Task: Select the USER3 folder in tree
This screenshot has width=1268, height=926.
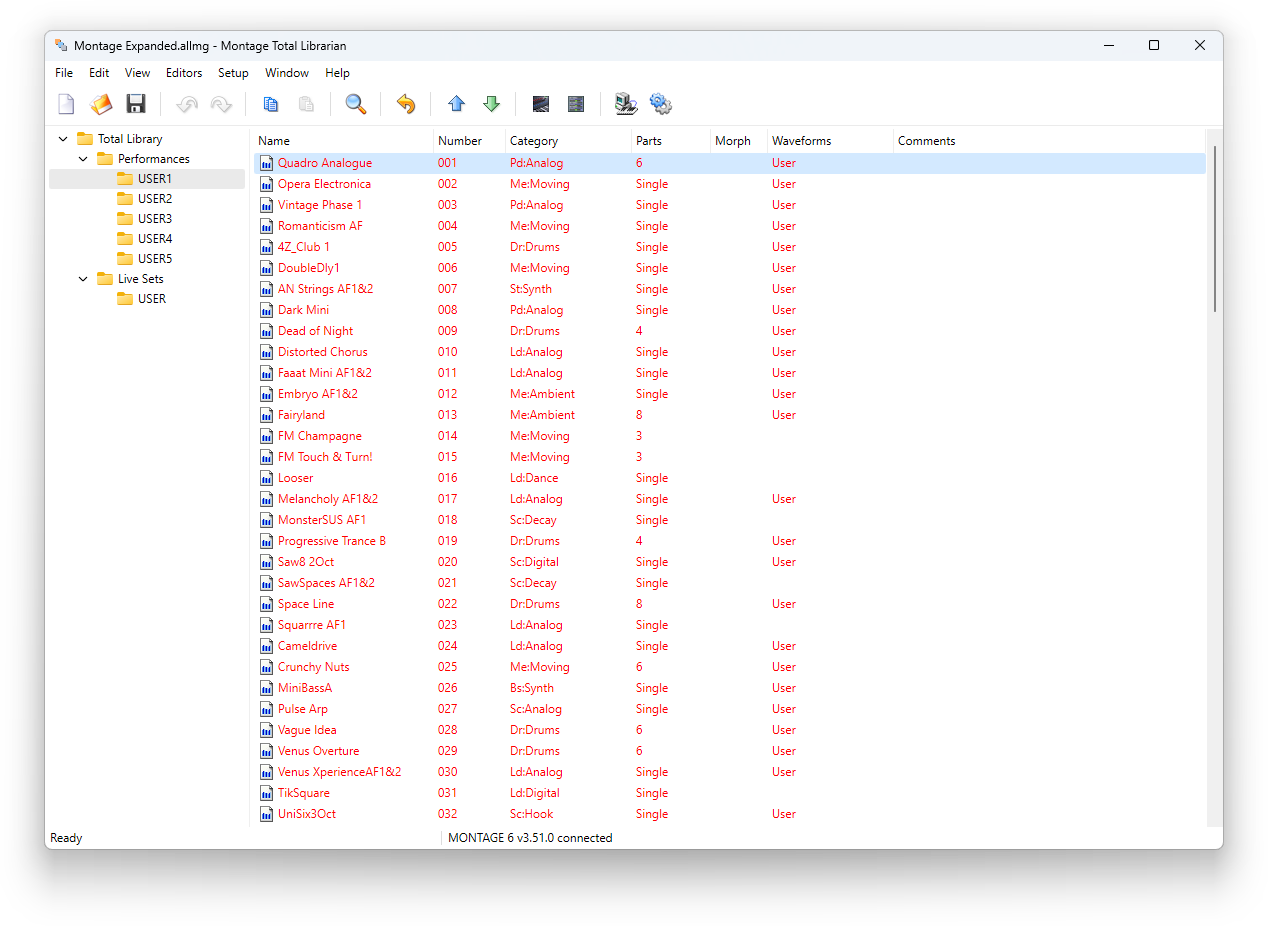Action: pos(154,219)
